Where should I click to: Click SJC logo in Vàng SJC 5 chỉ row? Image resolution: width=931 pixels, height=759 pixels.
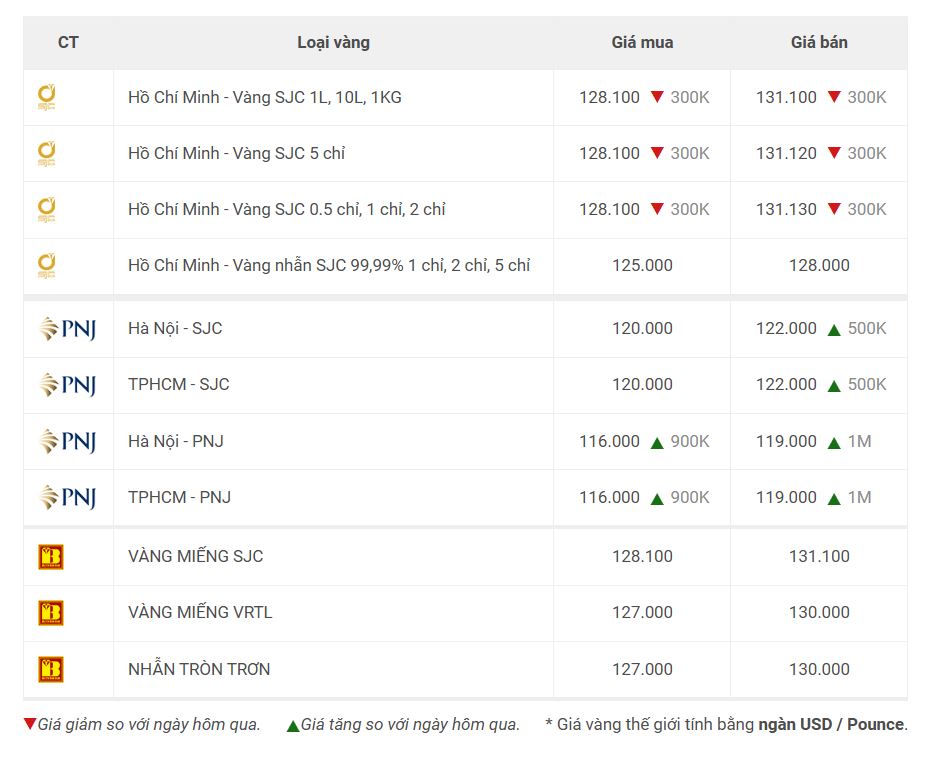(46, 153)
